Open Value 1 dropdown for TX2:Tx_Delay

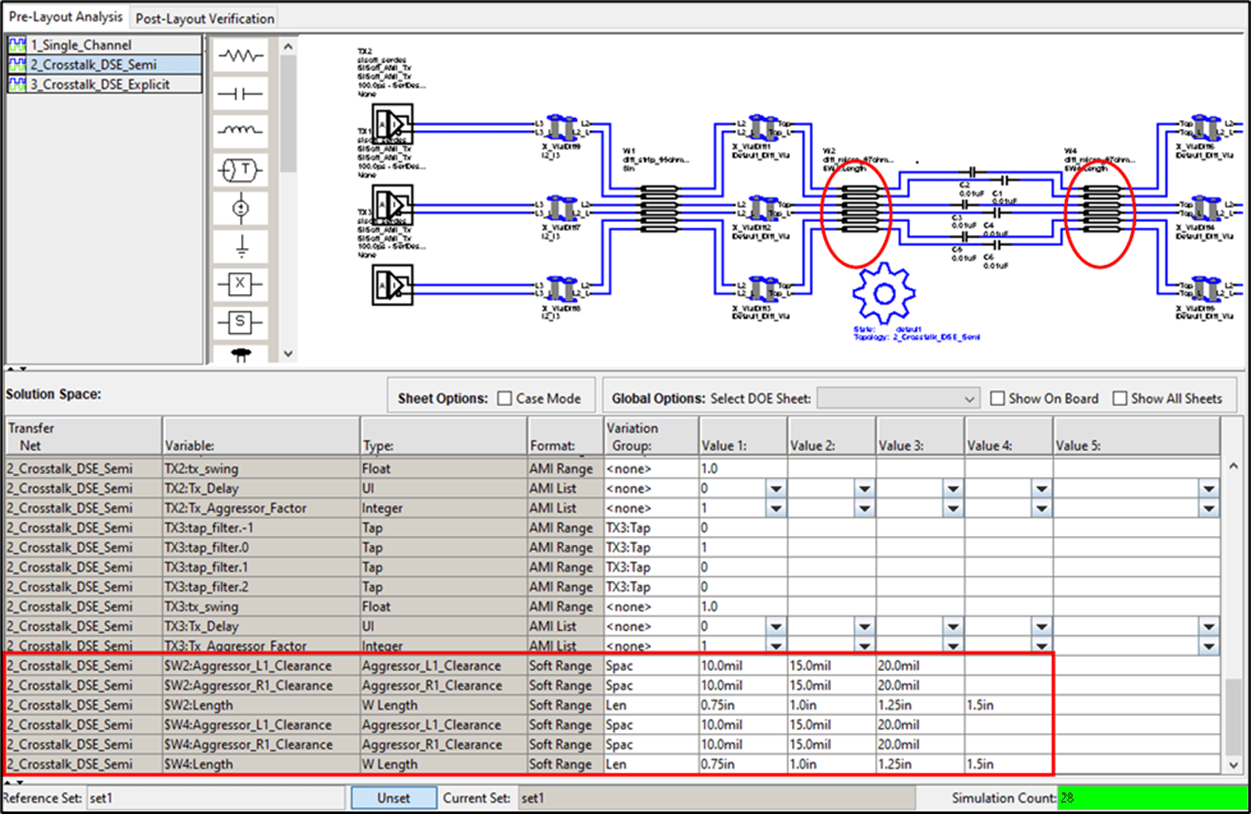click(776, 488)
